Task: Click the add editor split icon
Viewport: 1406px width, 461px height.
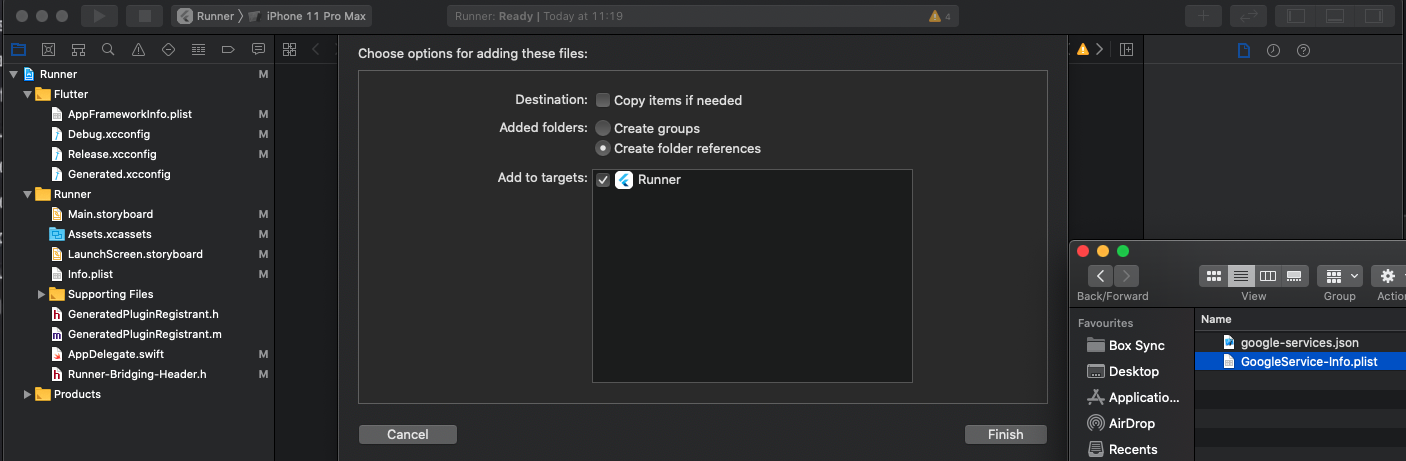Action: pyautogui.click(x=1125, y=49)
